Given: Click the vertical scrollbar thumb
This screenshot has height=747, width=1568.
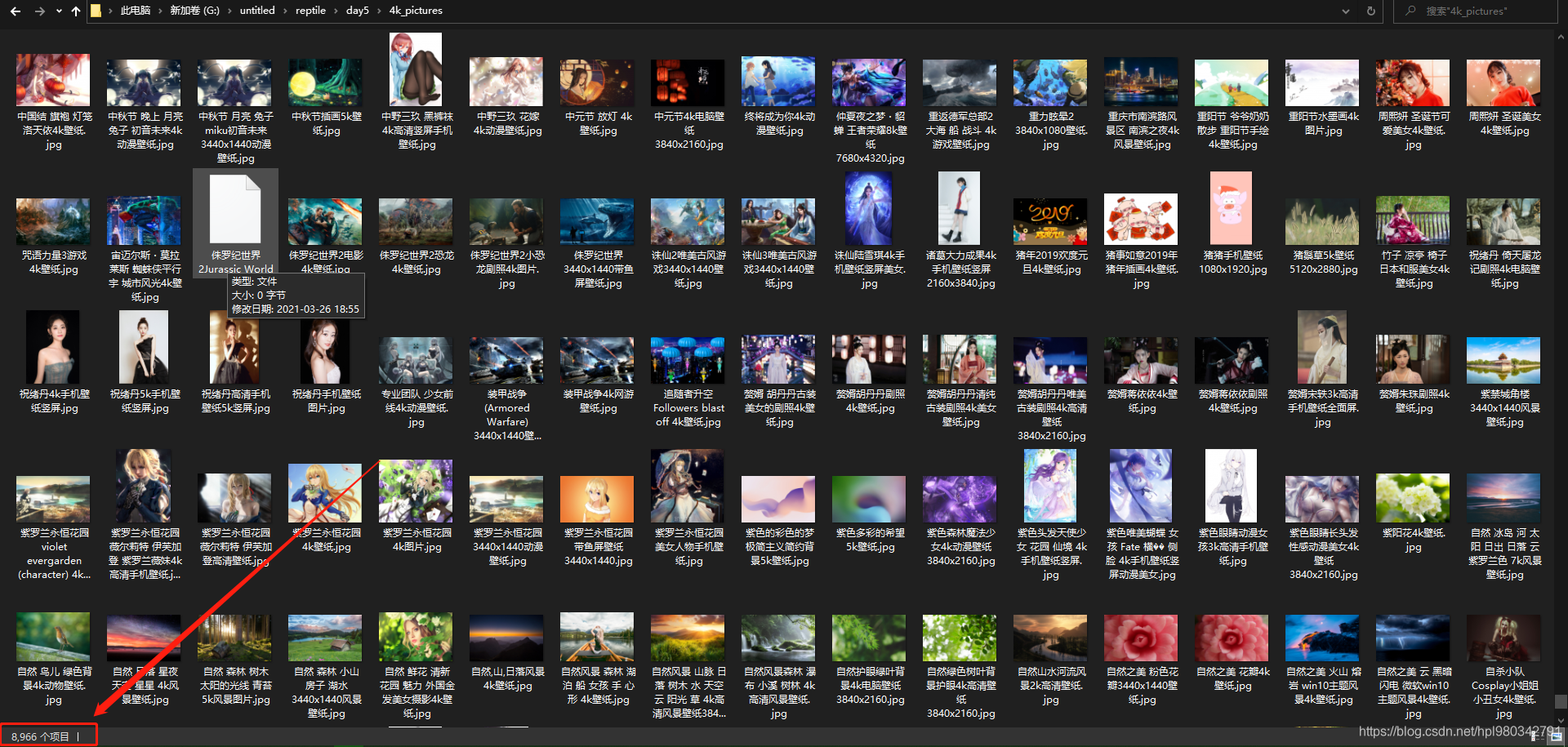Looking at the screenshot, I should [1561, 704].
